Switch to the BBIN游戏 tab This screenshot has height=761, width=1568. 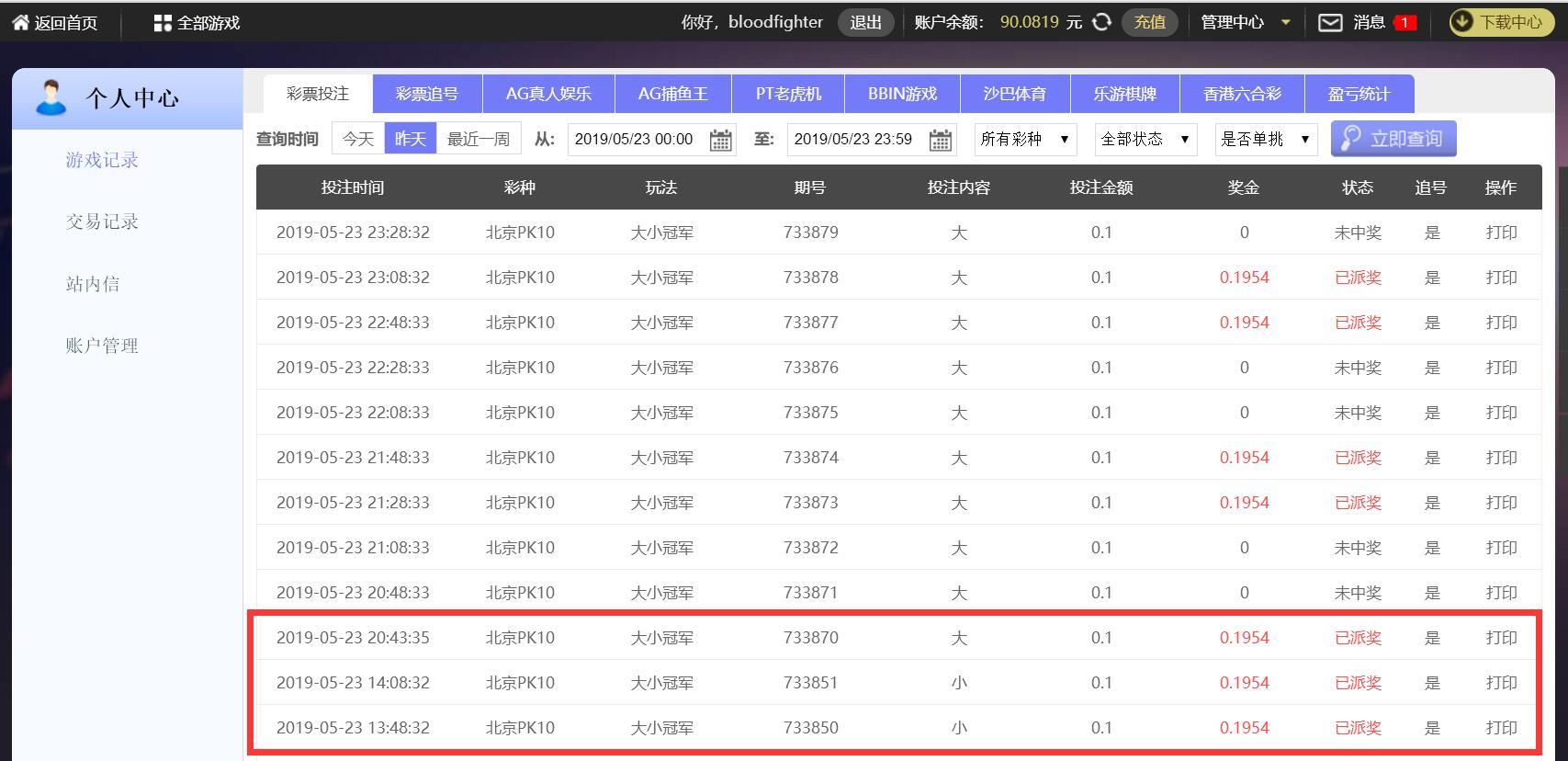(x=903, y=94)
